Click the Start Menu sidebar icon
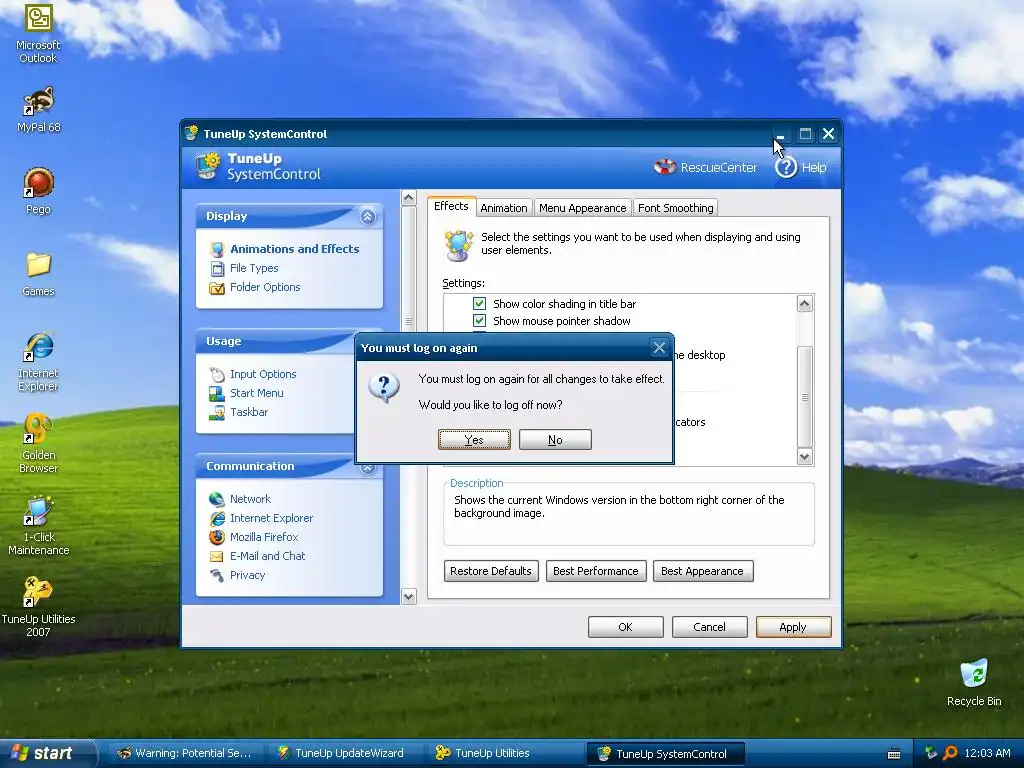This screenshot has width=1024, height=768. [x=217, y=393]
